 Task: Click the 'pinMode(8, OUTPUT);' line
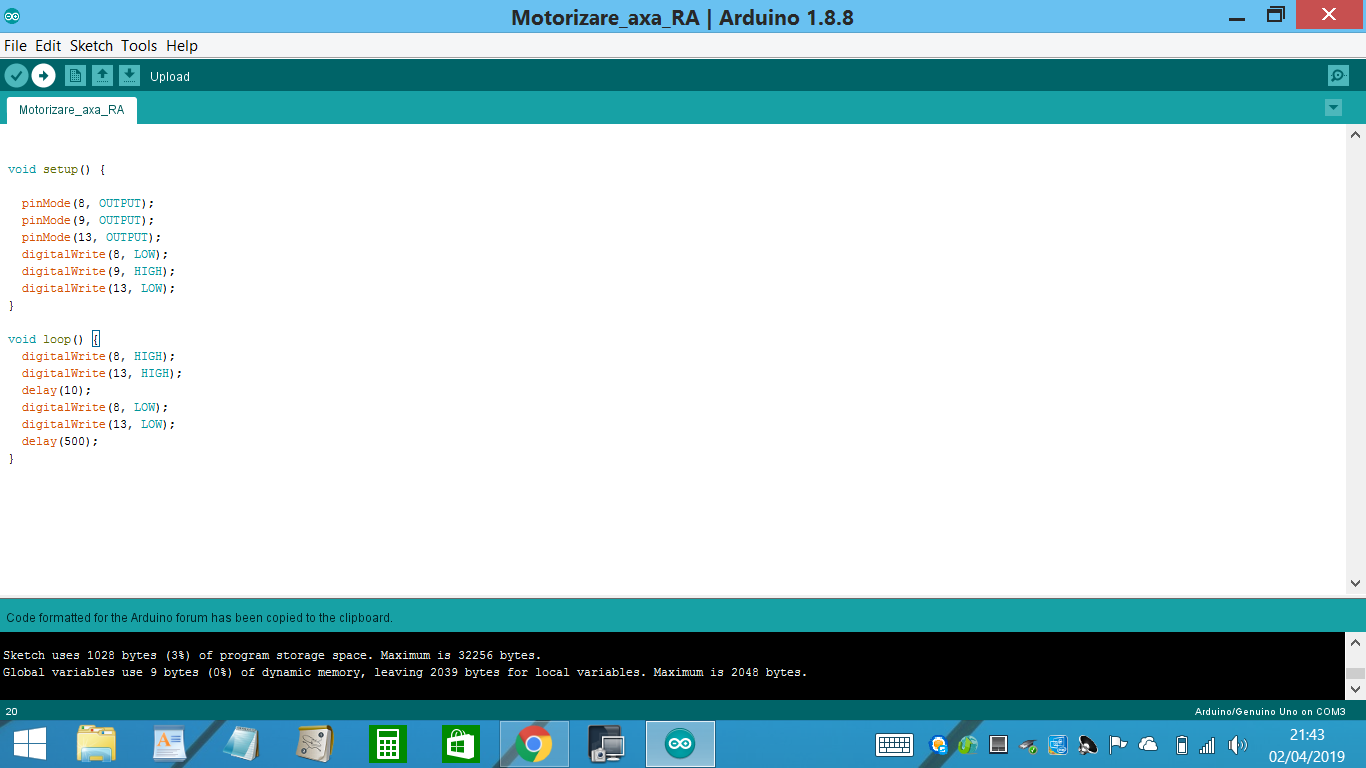[x=88, y=204]
